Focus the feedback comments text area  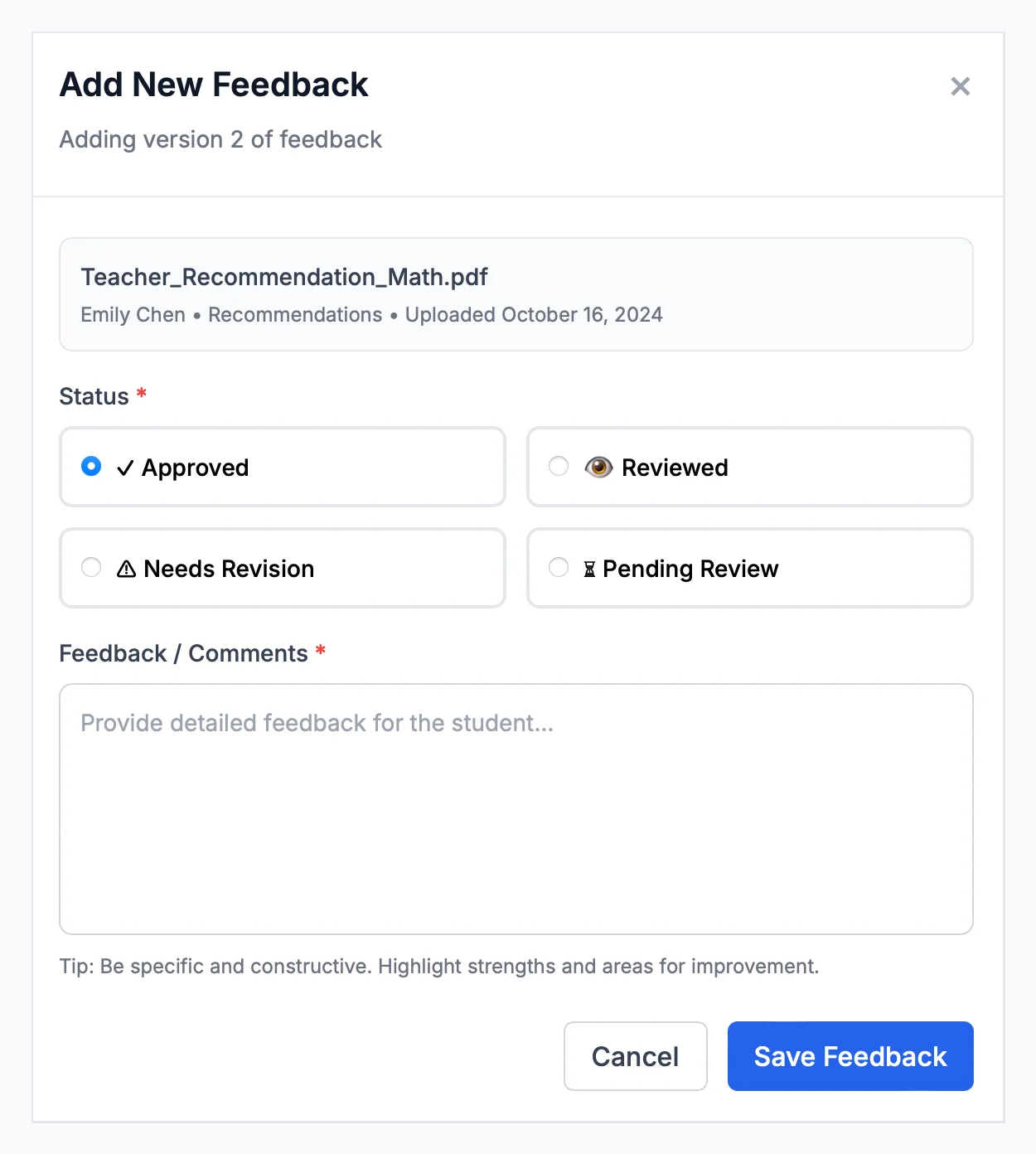(x=516, y=808)
